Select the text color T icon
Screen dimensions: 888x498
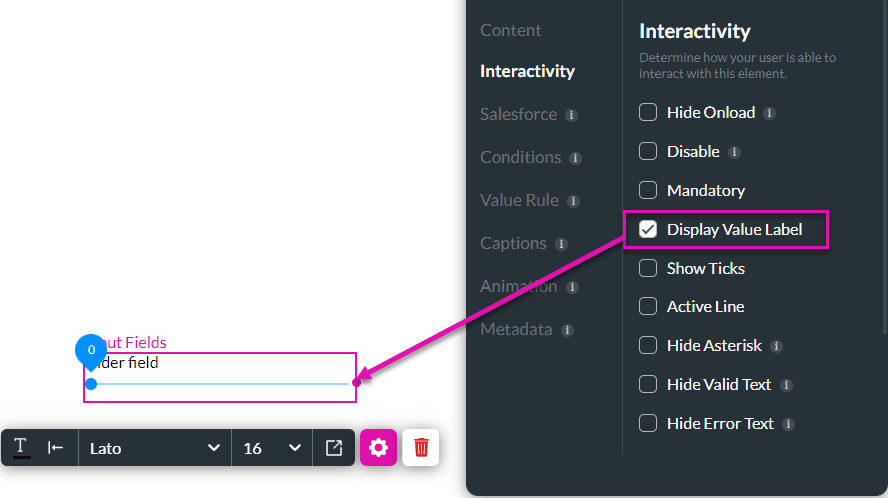[21, 448]
